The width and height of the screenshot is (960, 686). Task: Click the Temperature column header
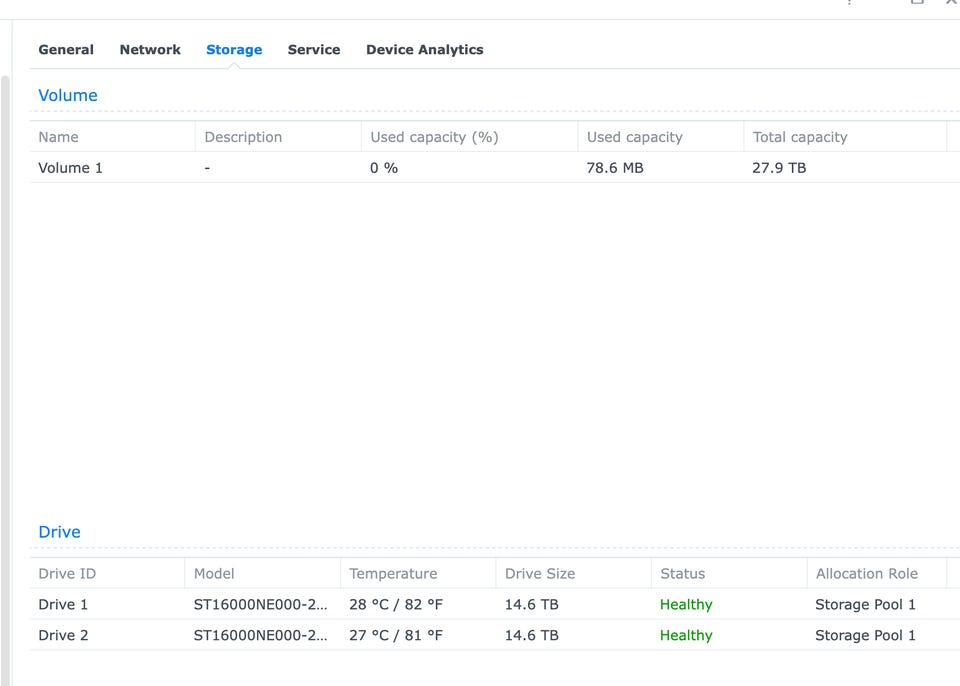(x=393, y=574)
